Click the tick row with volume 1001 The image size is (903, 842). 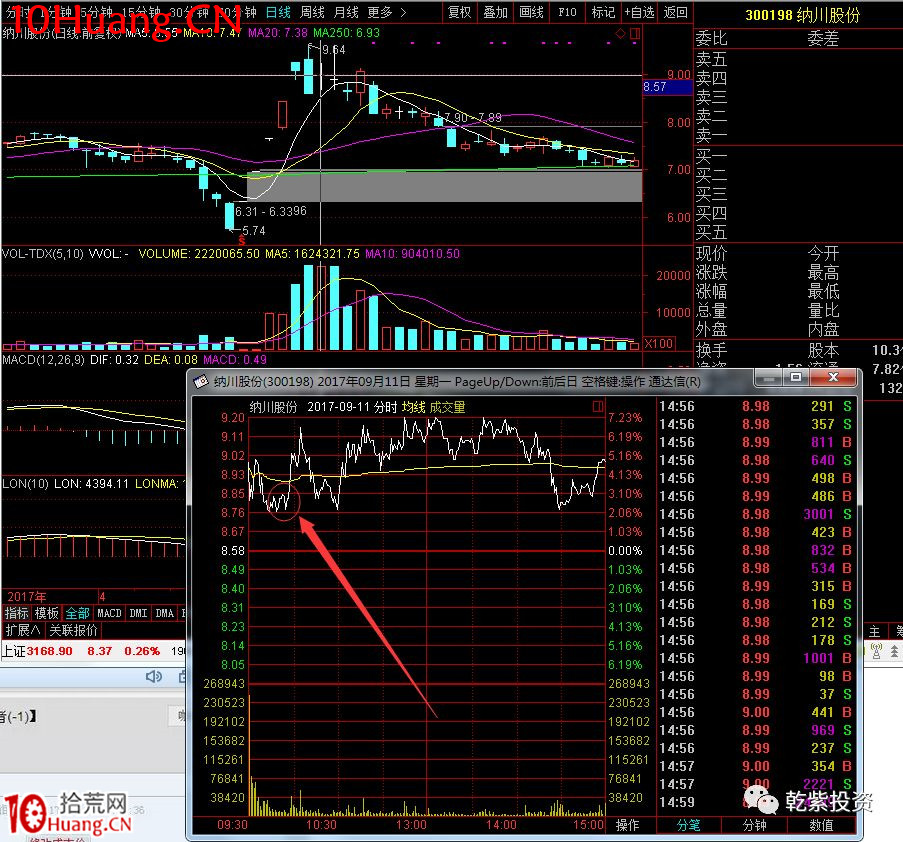(756, 658)
